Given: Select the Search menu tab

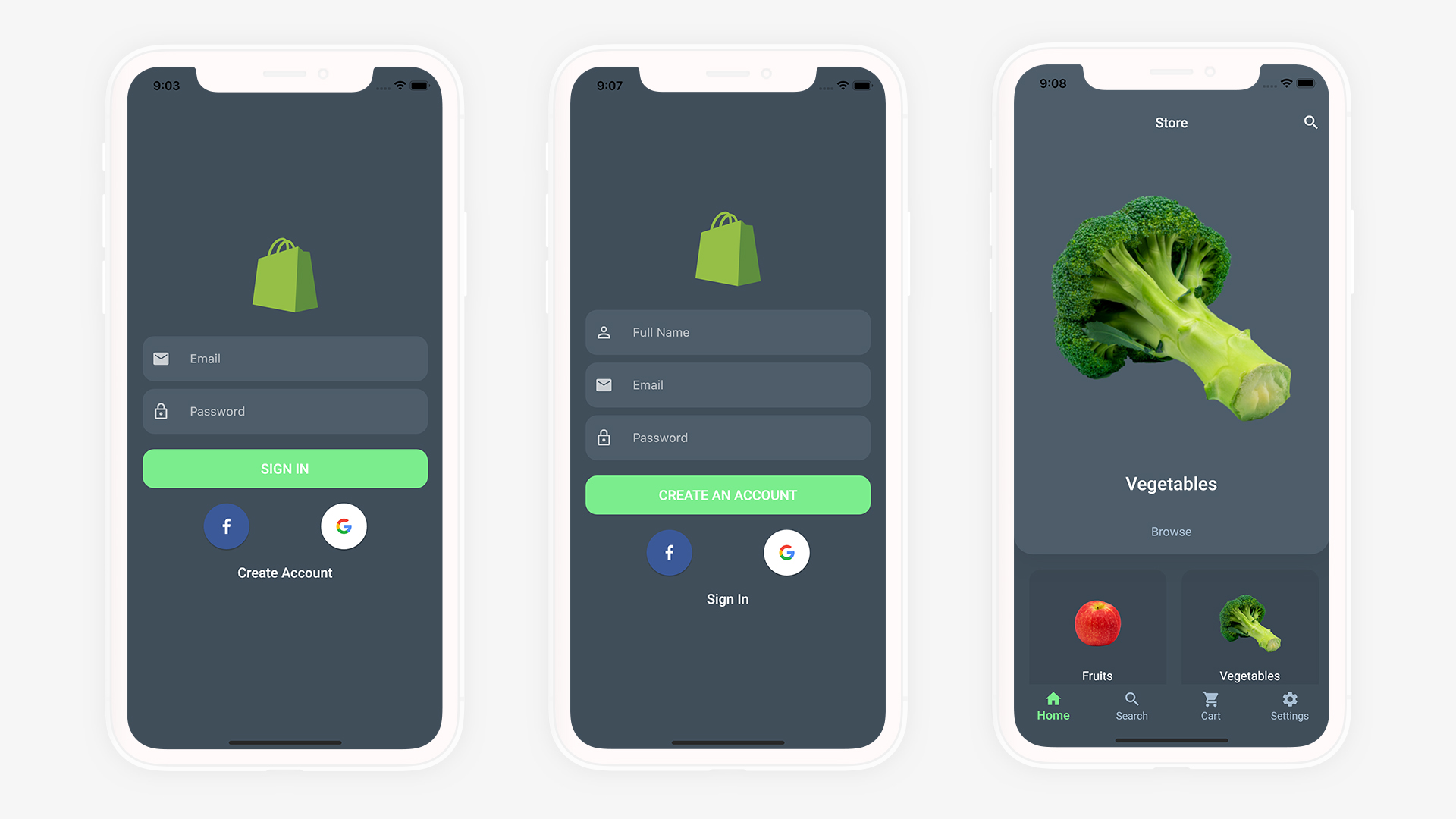Looking at the screenshot, I should pyautogui.click(x=1131, y=707).
